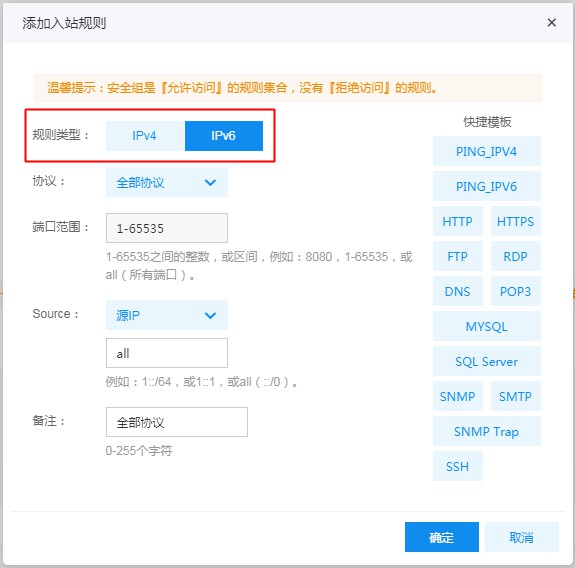Select IPv6 rule type

click(224, 136)
